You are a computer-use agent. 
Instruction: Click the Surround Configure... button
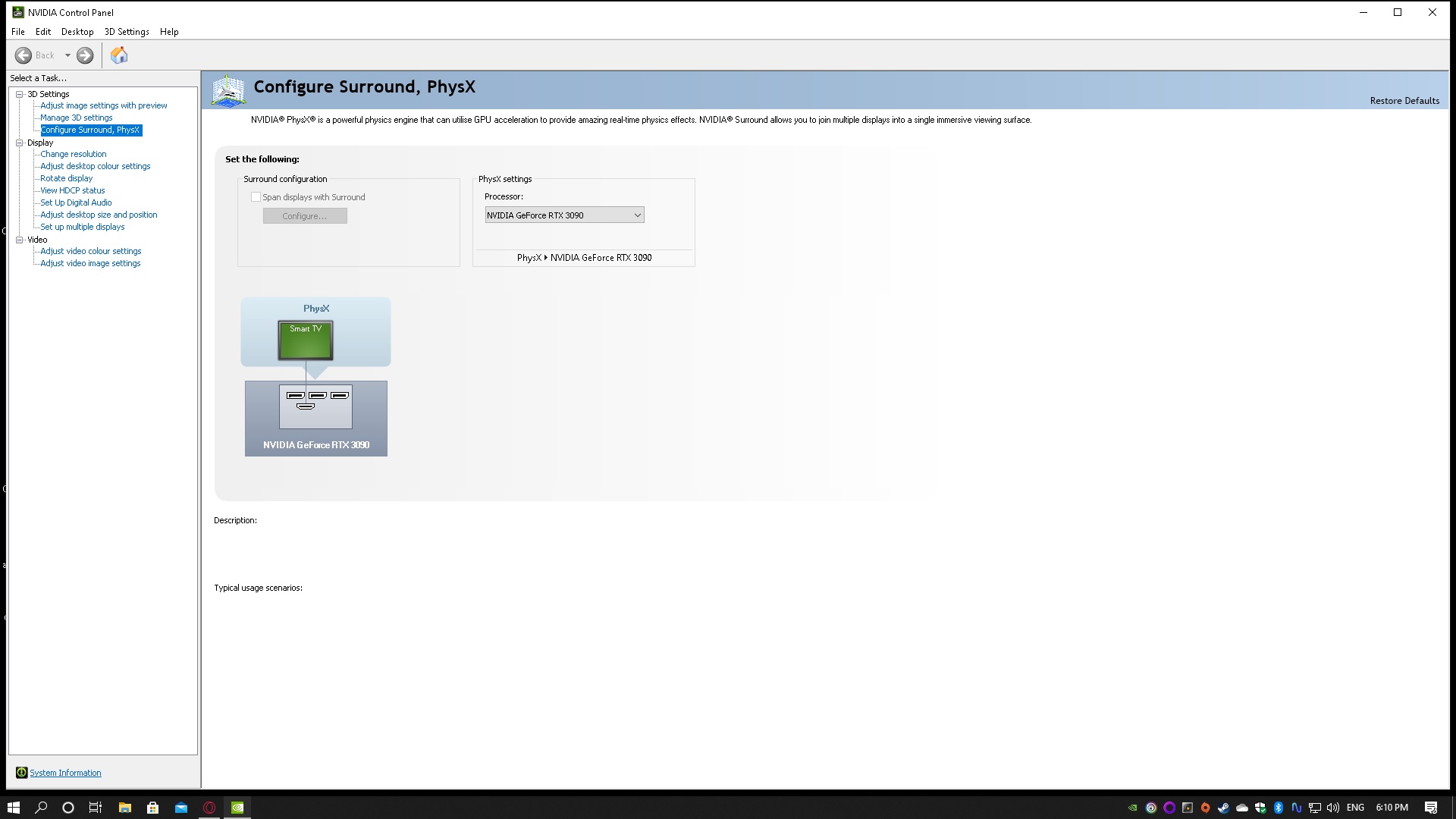pyautogui.click(x=305, y=216)
